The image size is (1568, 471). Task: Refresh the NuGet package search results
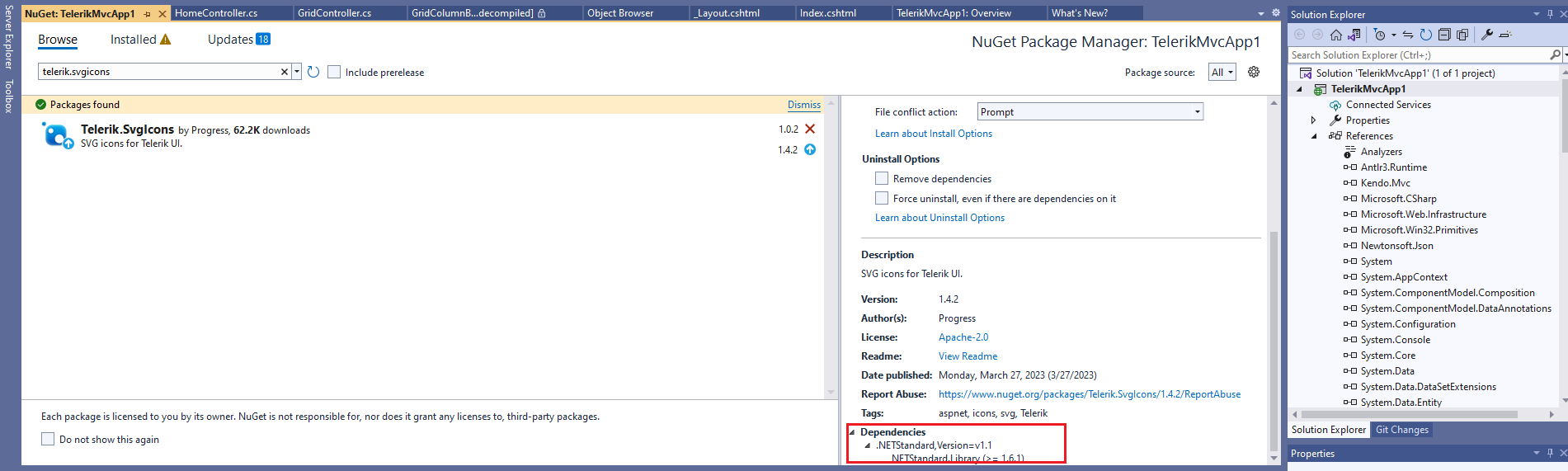pyautogui.click(x=313, y=72)
